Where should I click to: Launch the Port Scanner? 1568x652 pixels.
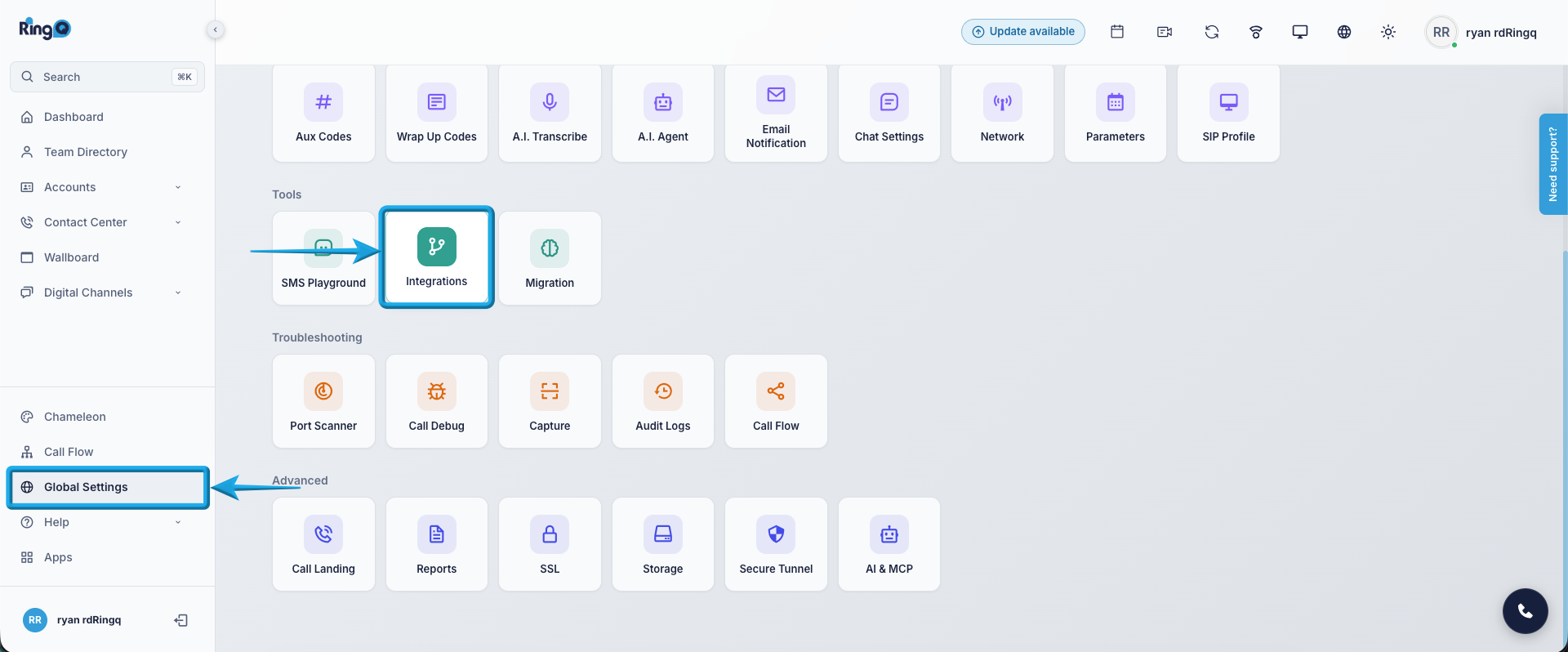coord(323,401)
